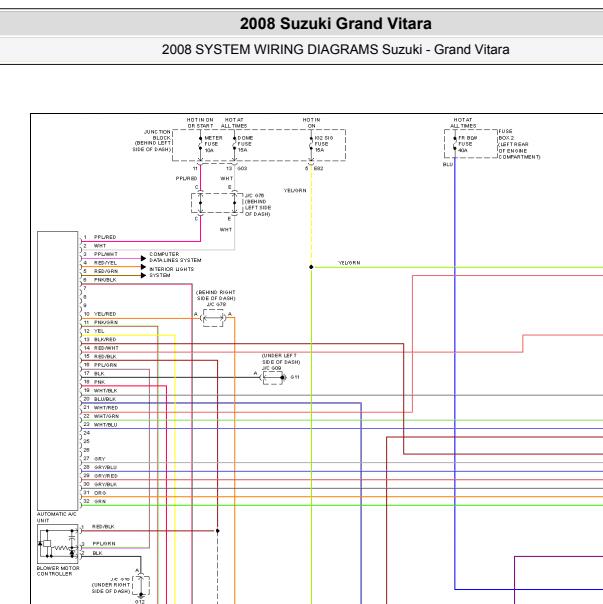Select the "AUTOMATIC A/C UNIT" component label
603x604 pixels.
click(57, 517)
